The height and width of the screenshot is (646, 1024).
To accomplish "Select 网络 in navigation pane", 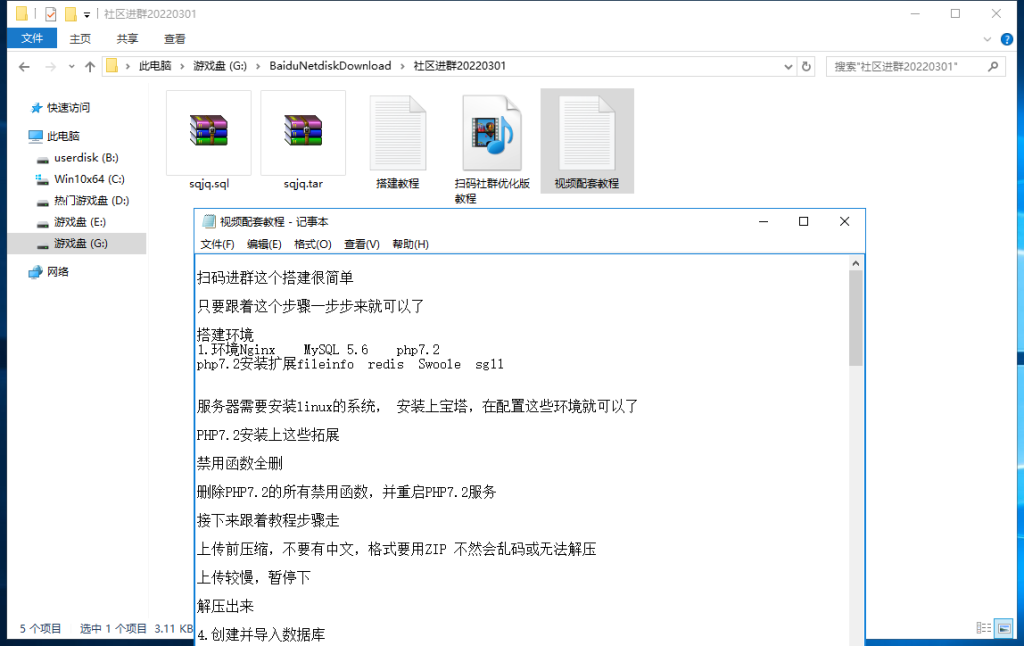I will pos(57,272).
